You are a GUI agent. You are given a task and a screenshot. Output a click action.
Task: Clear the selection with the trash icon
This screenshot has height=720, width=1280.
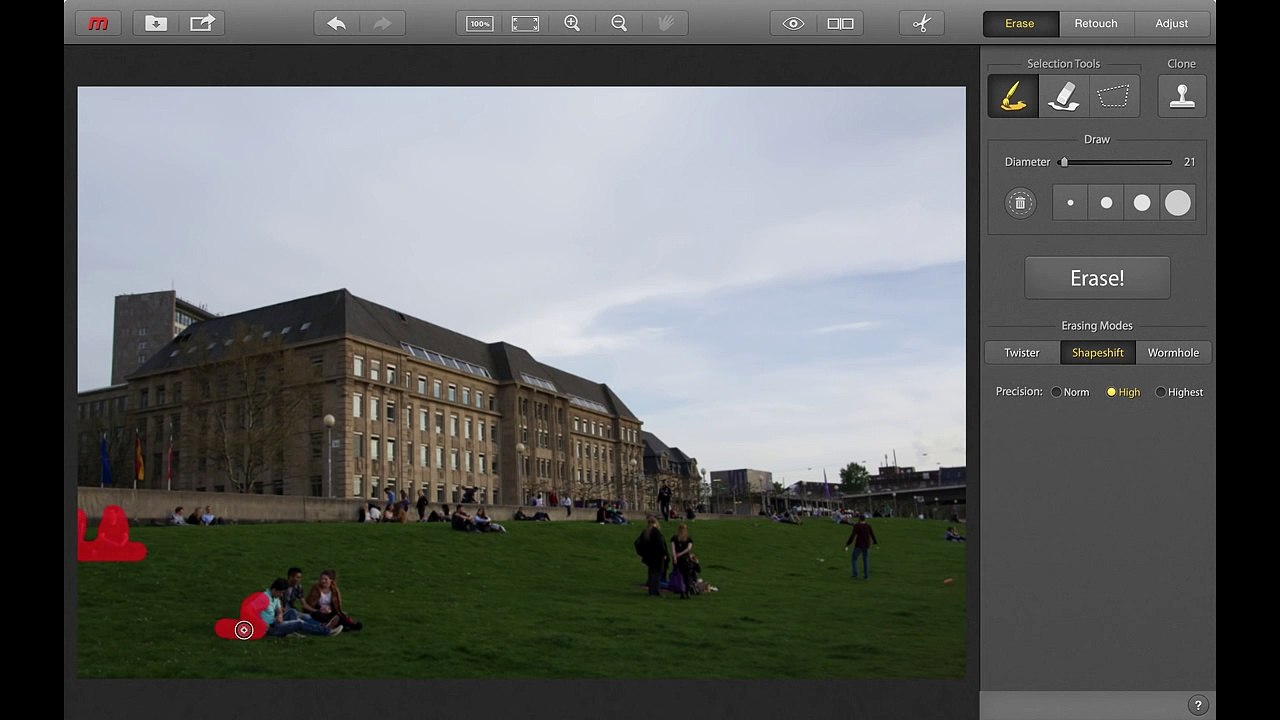(x=1020, y=203)
